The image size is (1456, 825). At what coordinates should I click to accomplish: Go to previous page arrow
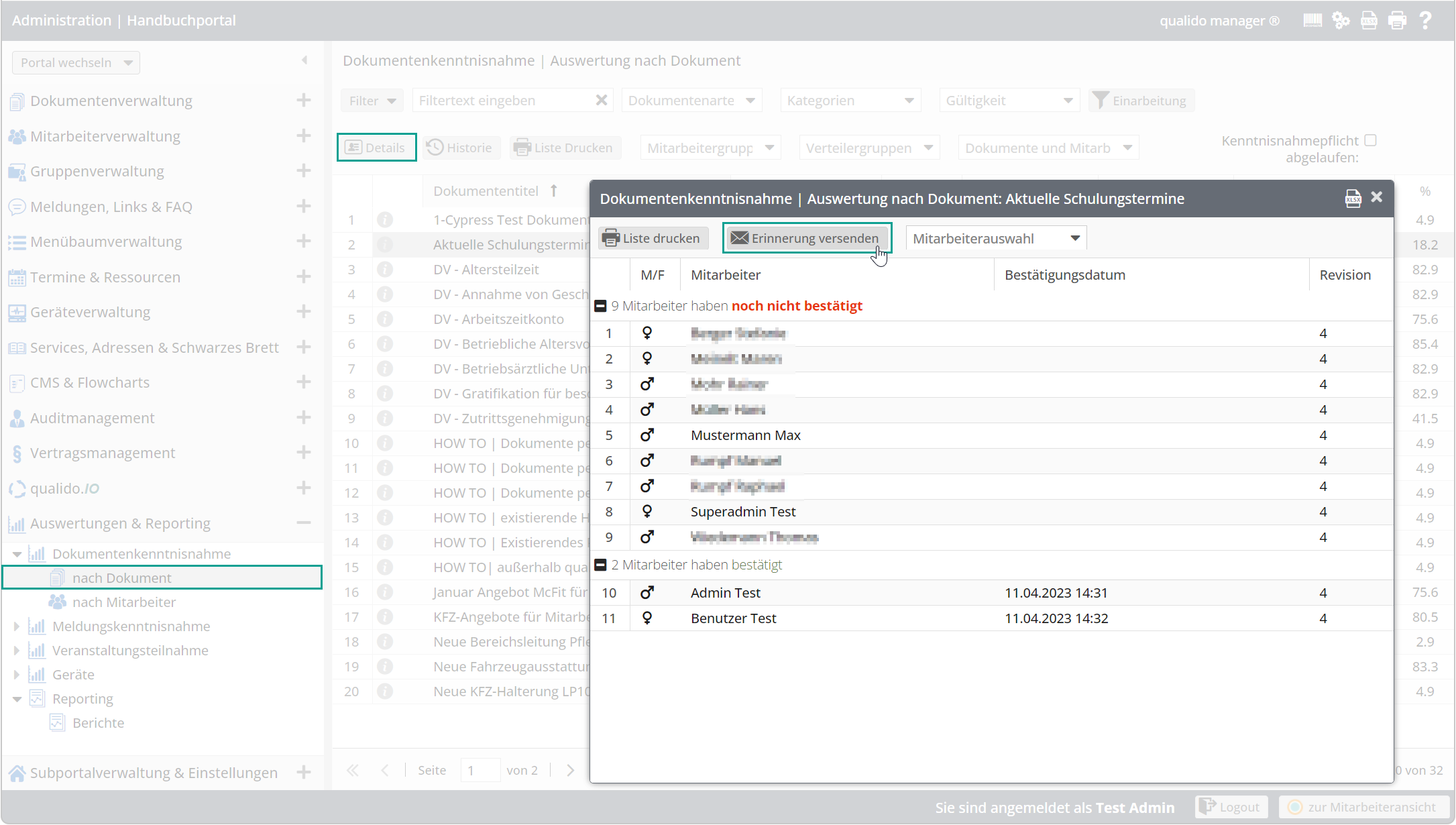[385, 770]
